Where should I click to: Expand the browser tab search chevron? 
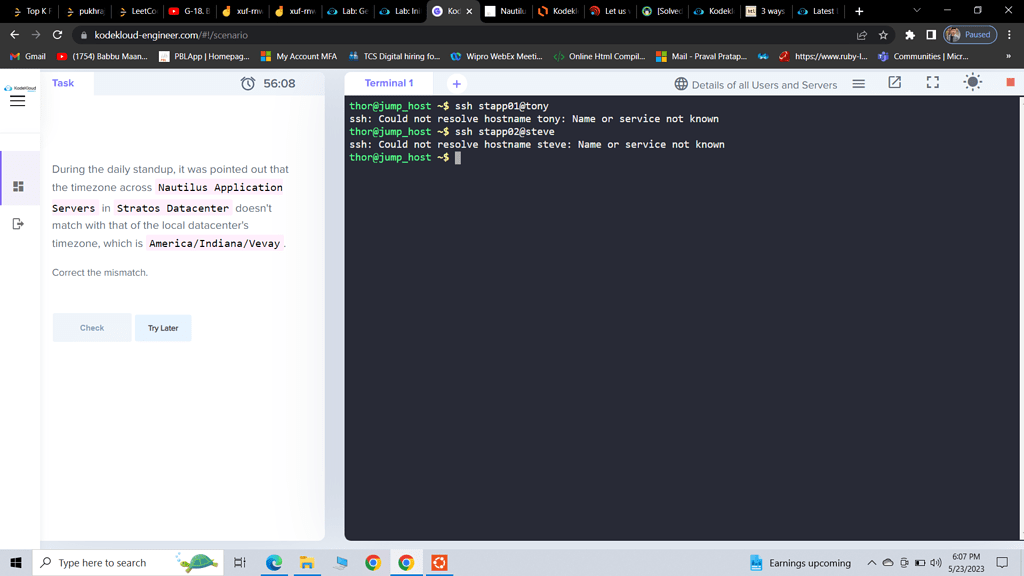917,11
